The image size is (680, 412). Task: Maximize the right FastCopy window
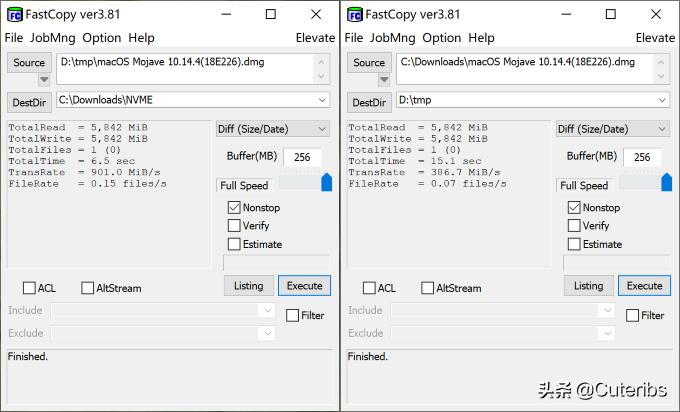(x=611, y=14)
